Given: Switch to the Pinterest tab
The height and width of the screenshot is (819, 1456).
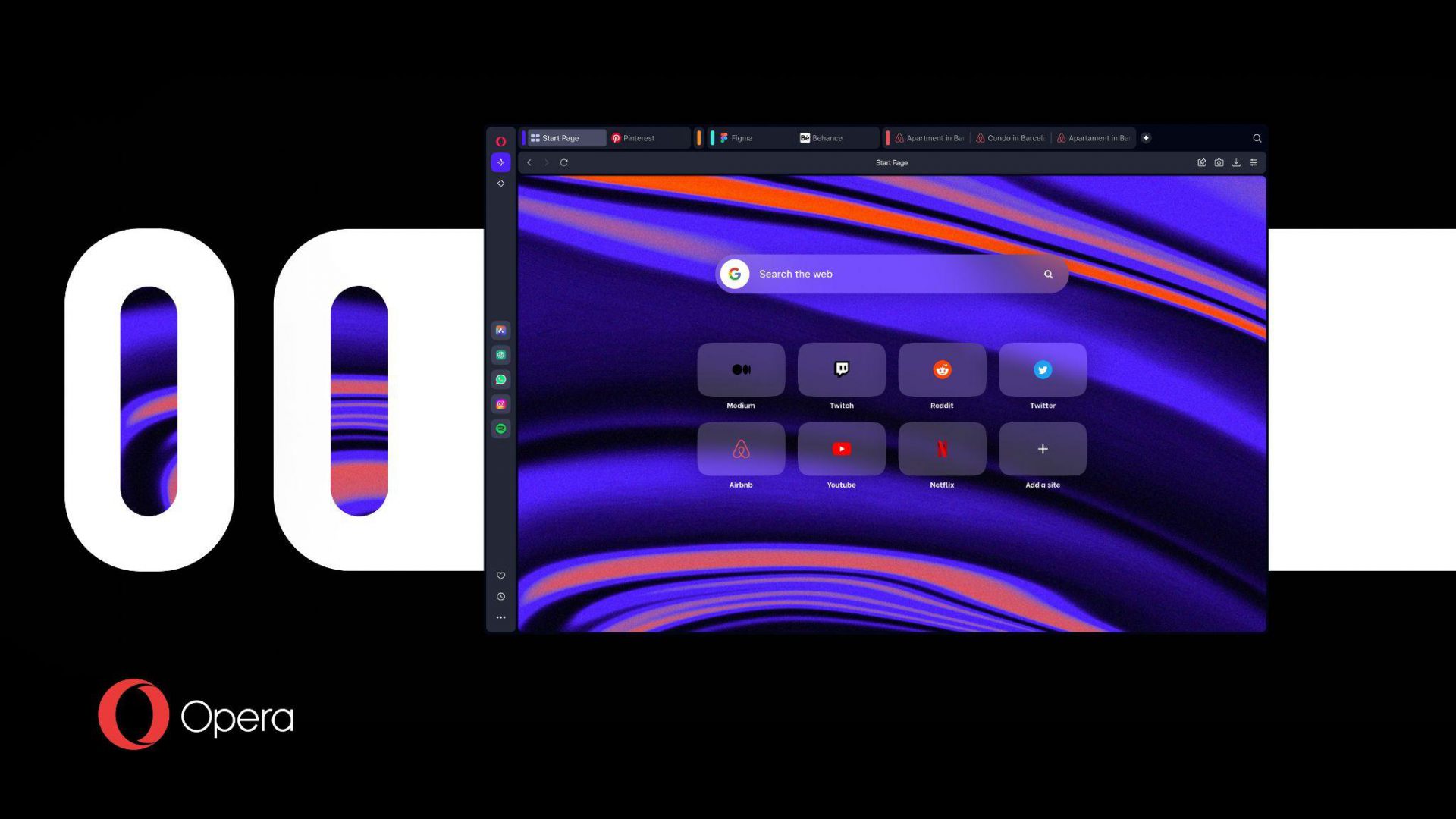Looking at the screenshot, I should [x=648, y=138].
